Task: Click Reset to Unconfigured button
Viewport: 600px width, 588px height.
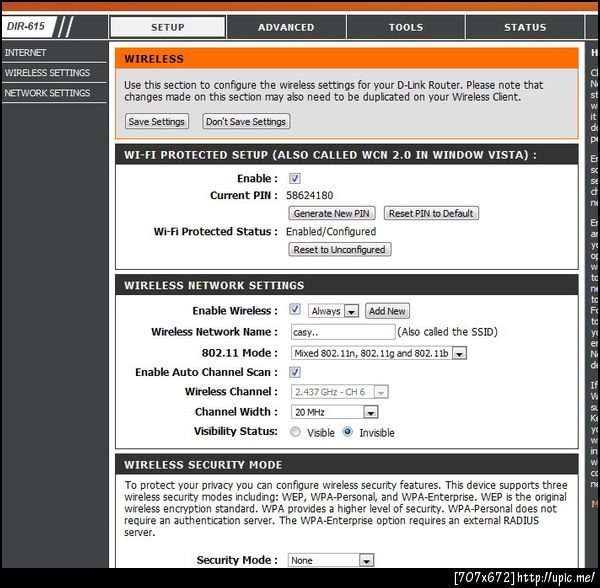Action: point(339,249)
